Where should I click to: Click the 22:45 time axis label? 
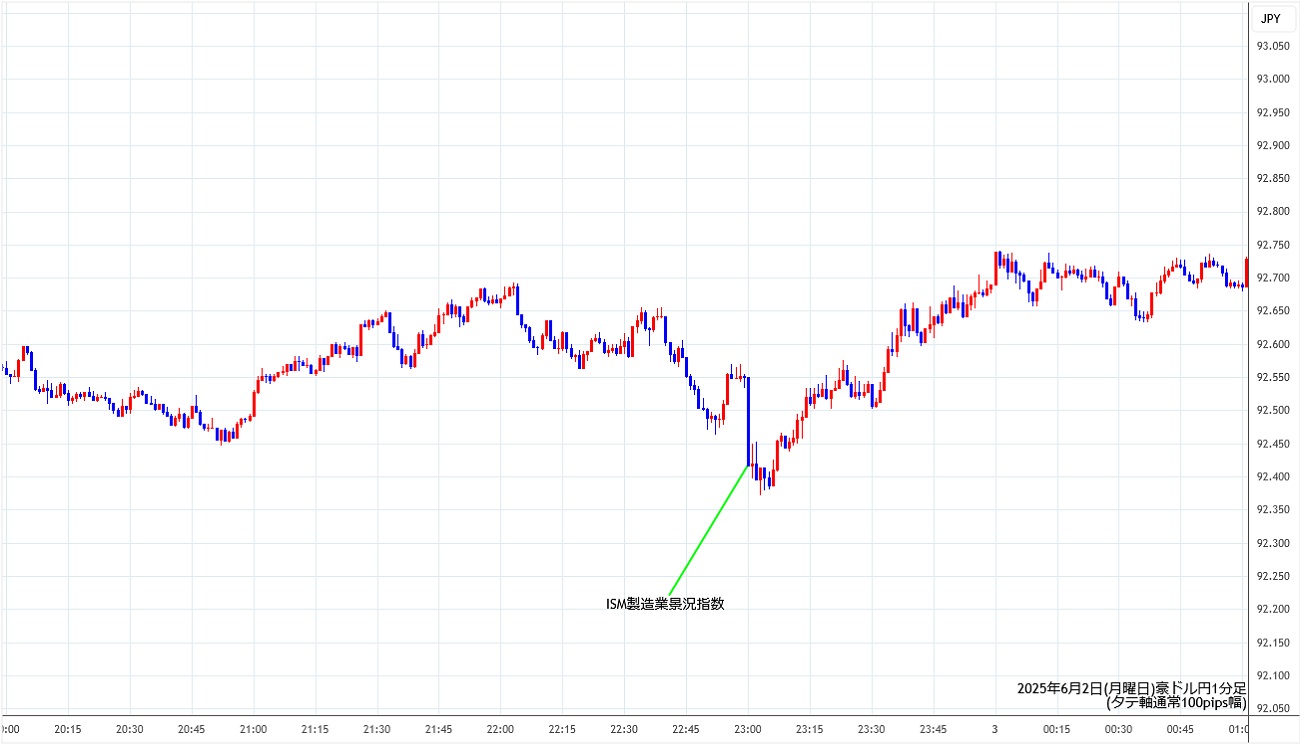pos(687,729)
